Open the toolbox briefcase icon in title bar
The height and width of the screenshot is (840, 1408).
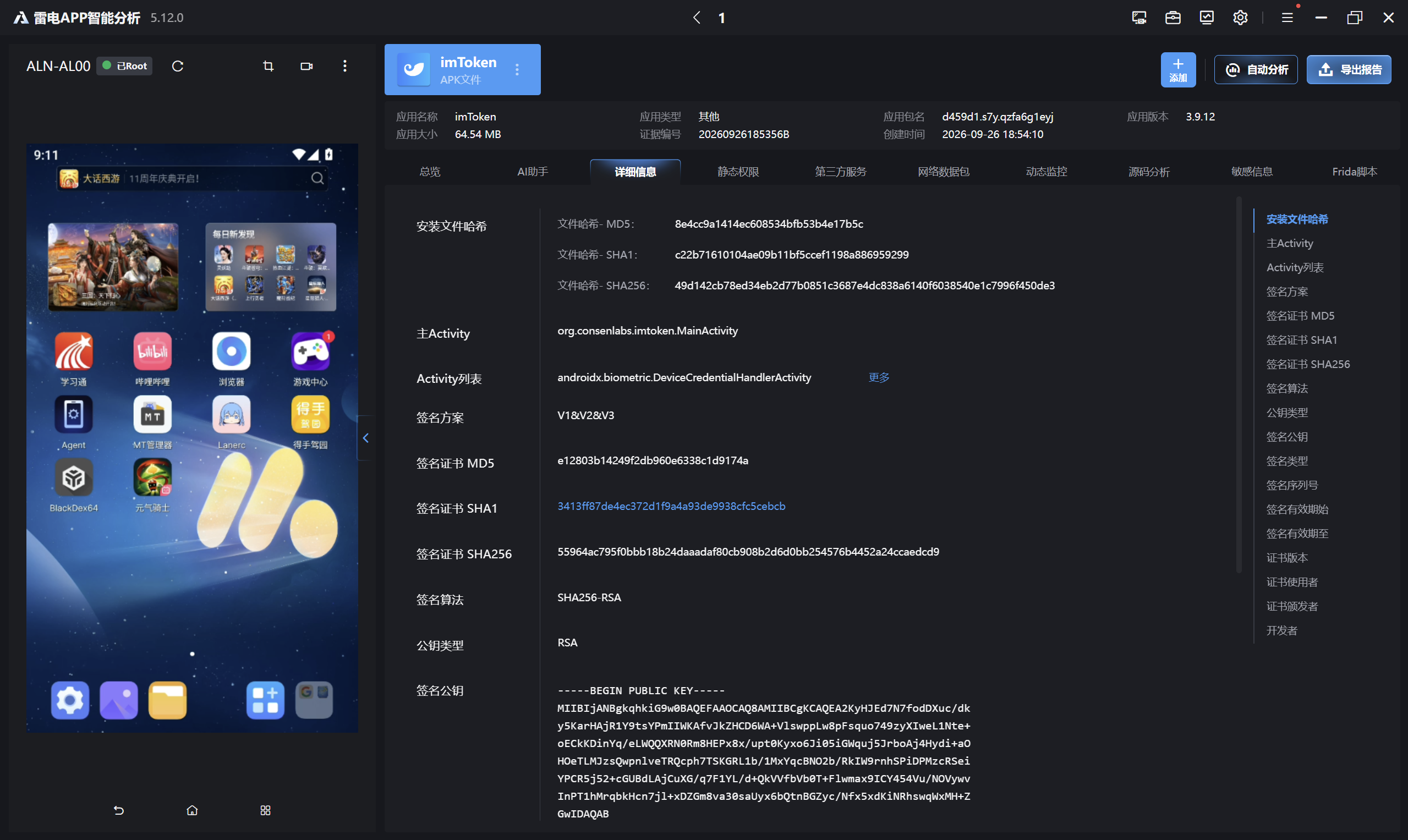pos(1173,18)
